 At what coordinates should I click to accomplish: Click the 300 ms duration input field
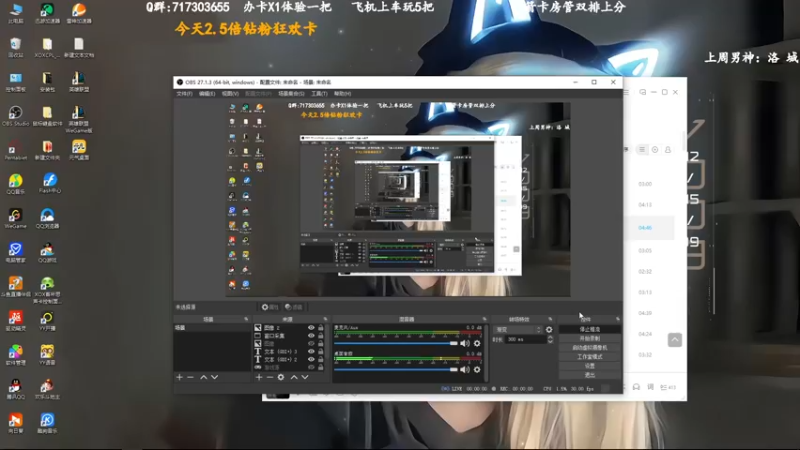[x=525, y=339]
